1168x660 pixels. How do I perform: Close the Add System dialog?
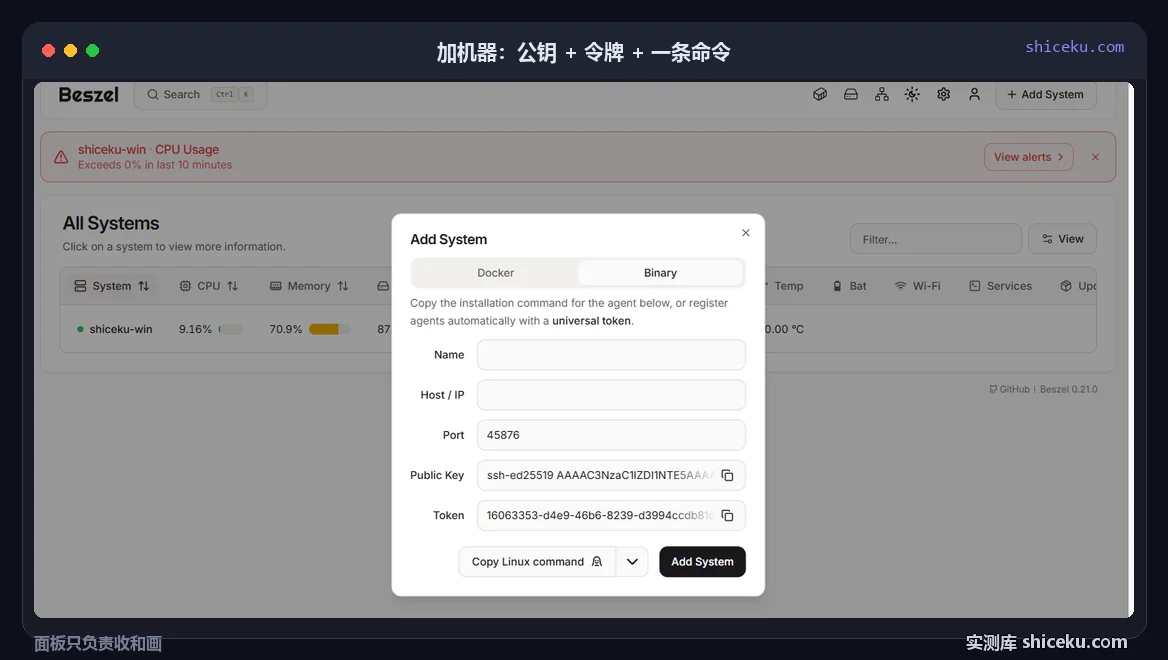746,233
